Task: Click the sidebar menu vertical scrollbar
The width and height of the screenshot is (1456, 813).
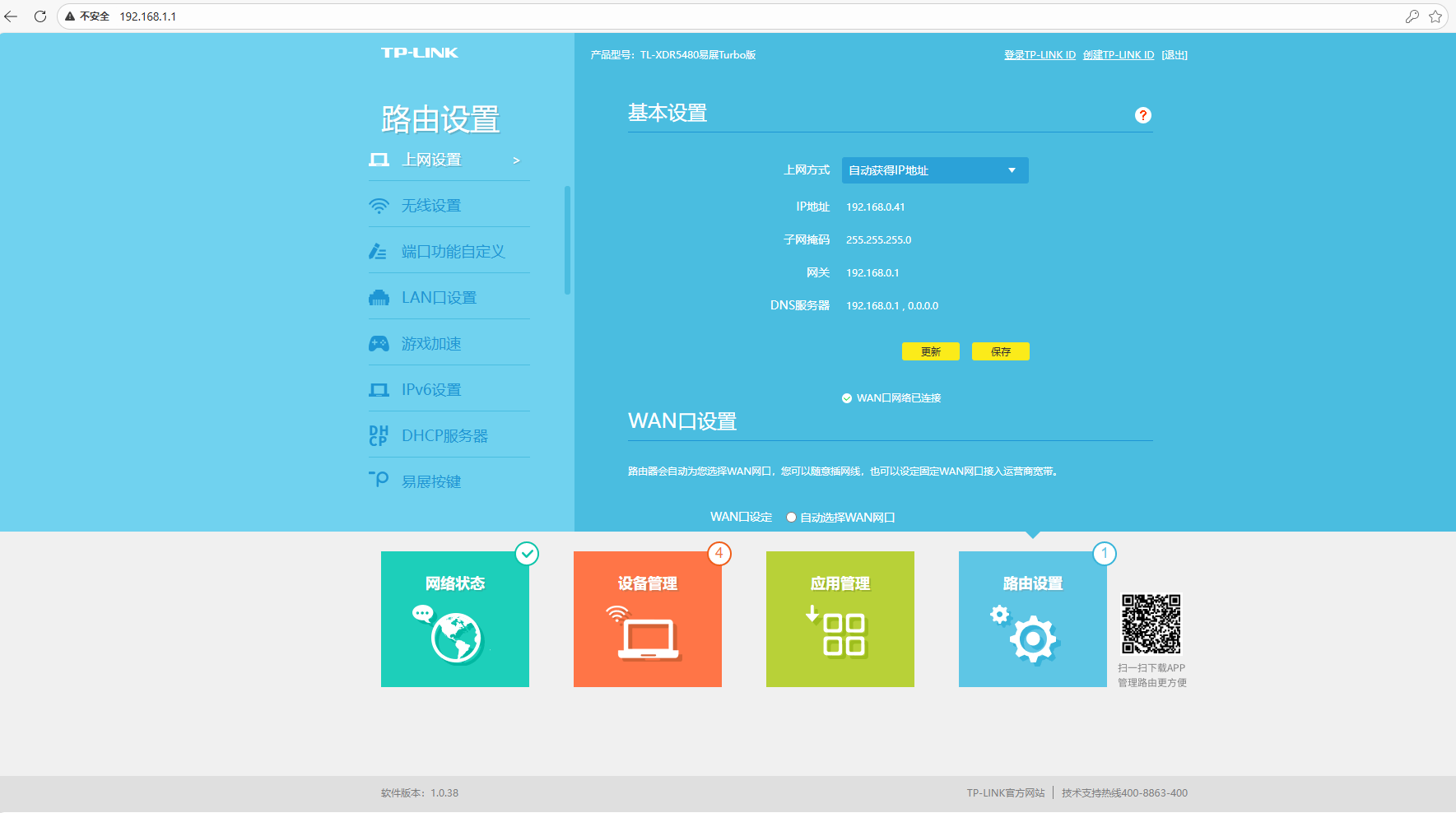Action: point(567,240)
